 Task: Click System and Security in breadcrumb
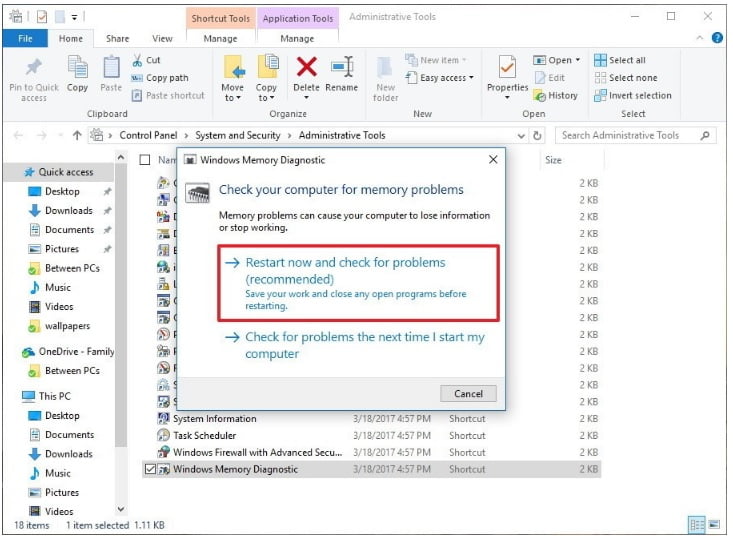click(x=237, y=136)
